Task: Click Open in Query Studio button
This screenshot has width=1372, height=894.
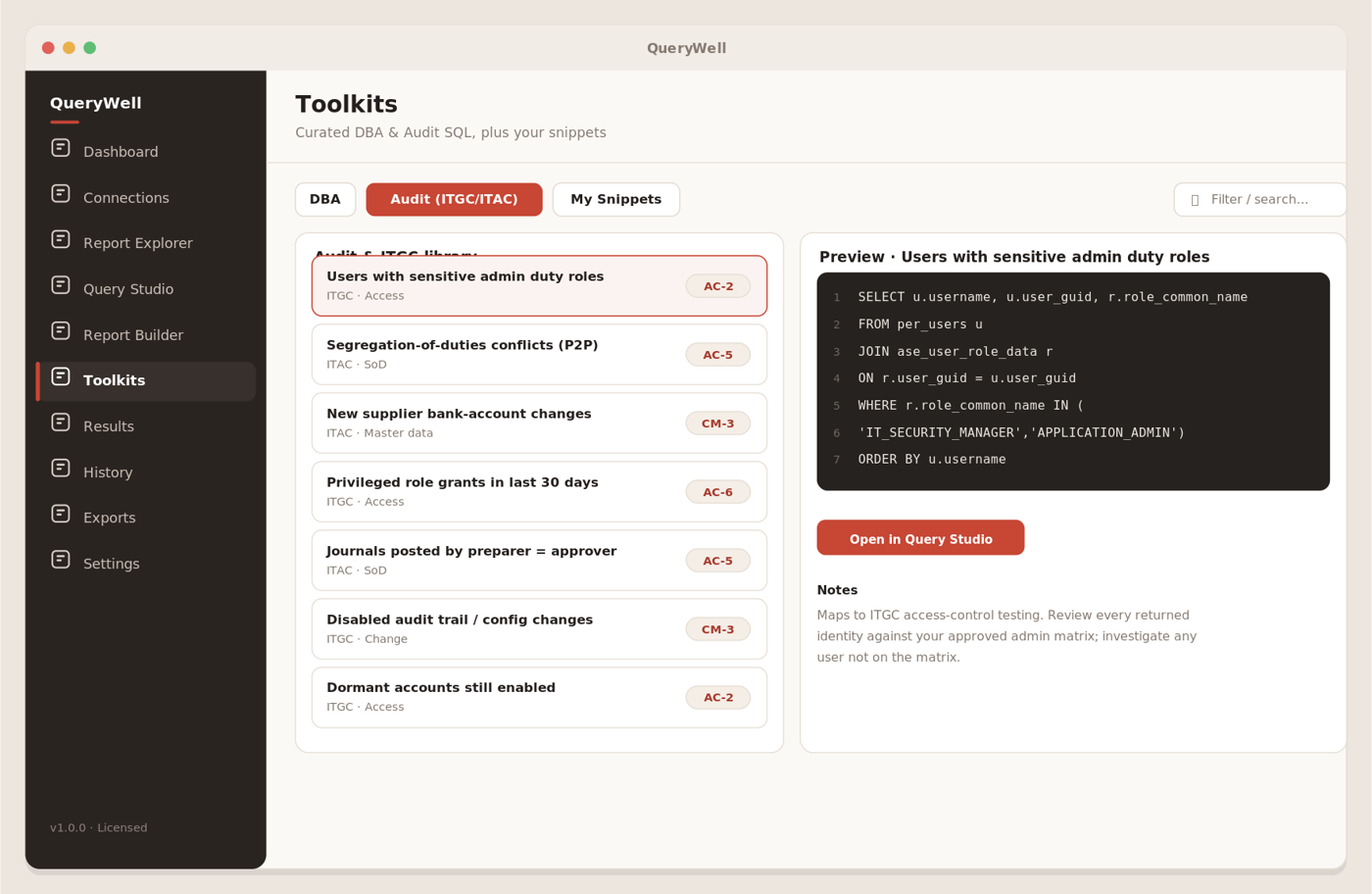Action: tap(920, 538)
